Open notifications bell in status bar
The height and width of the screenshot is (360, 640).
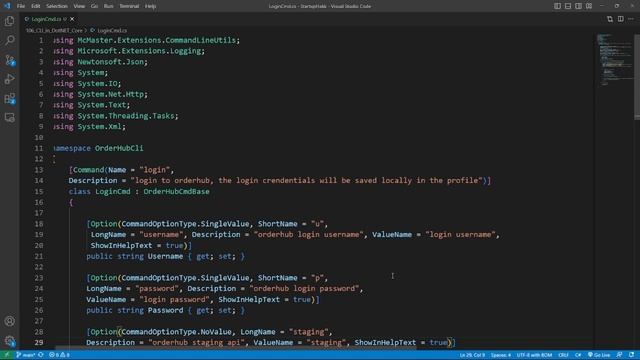click(x=631, y=355)
